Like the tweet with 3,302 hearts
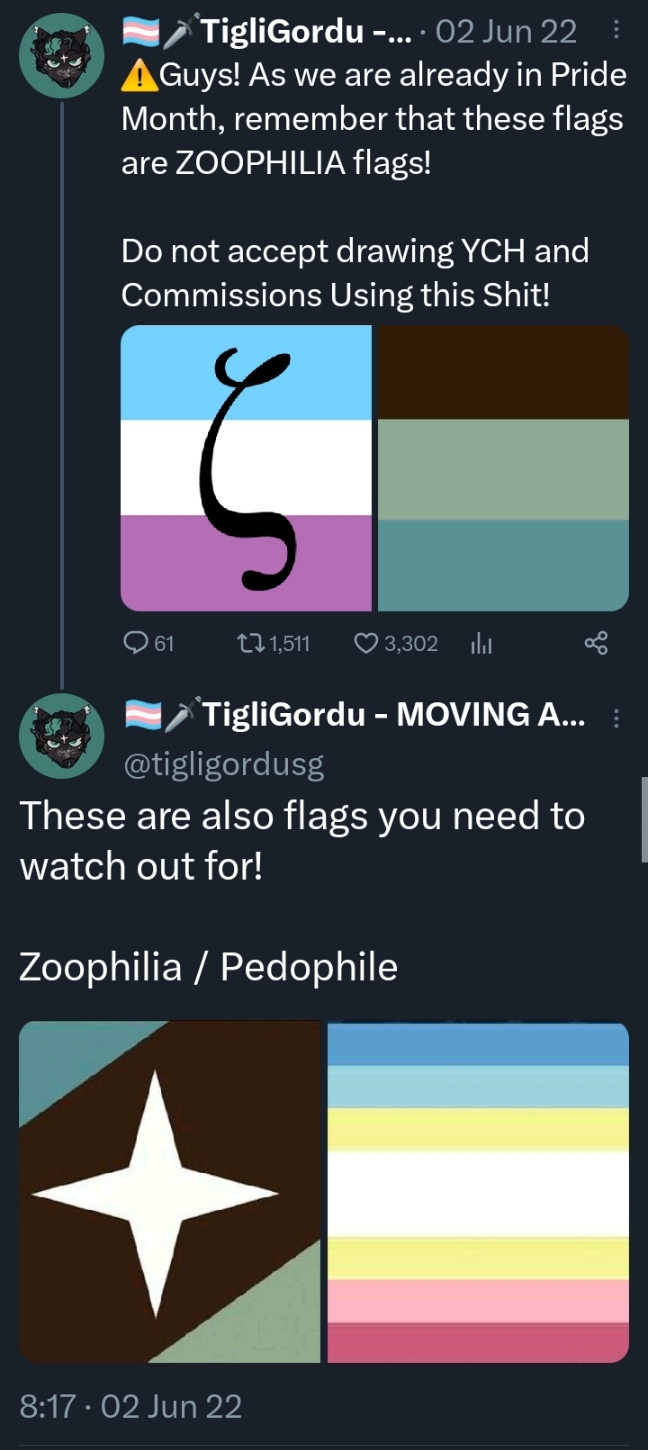648x1450 pixels. click(366, 643)
